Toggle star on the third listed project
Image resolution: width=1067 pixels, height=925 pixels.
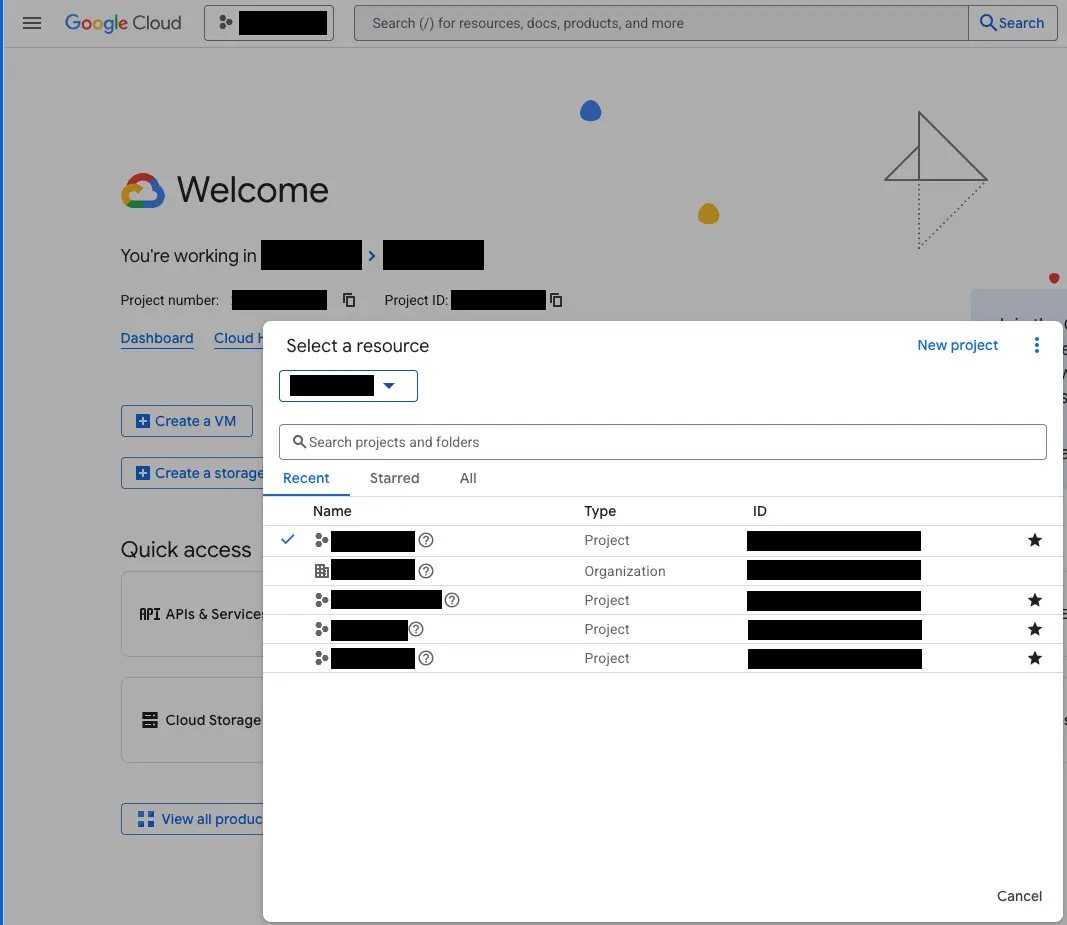pyautogui.click(x=1035, y=629)
